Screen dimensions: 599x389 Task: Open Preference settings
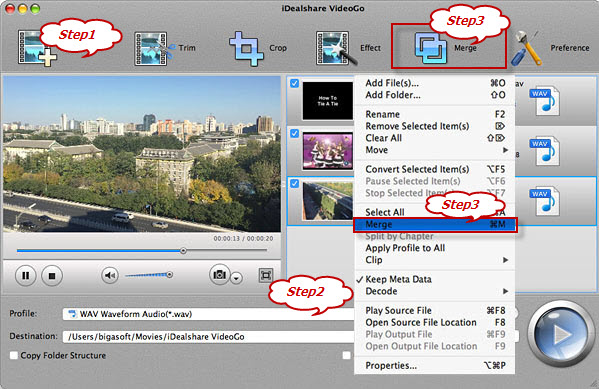(550, 48)
